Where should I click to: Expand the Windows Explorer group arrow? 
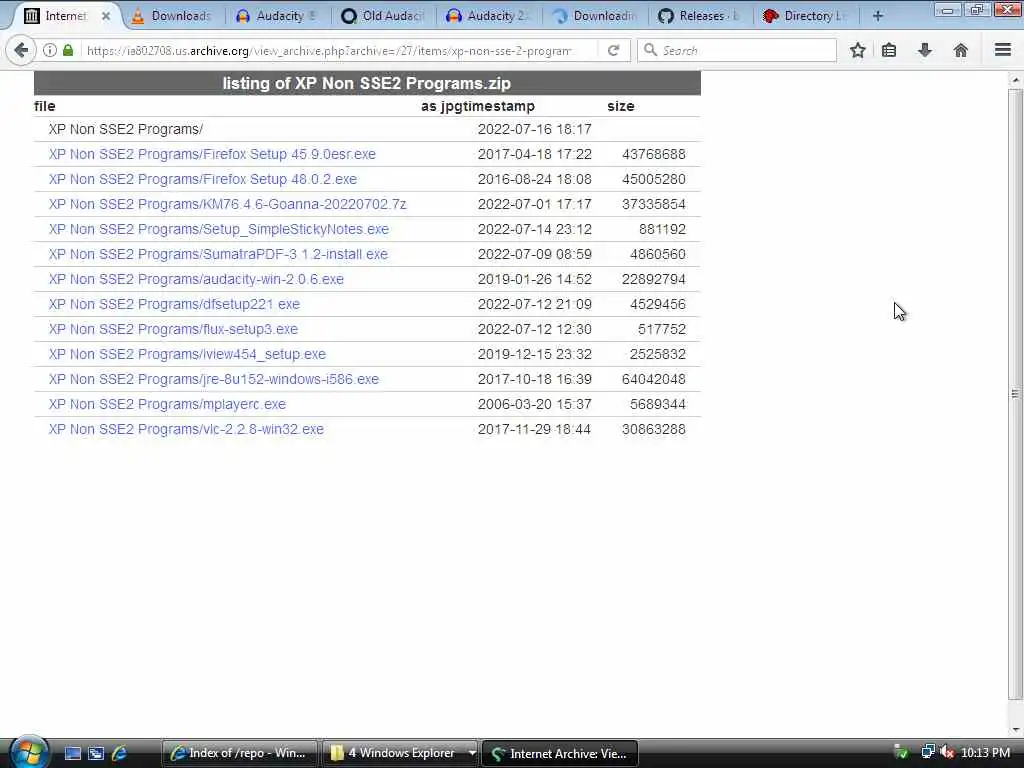[472, 754]
